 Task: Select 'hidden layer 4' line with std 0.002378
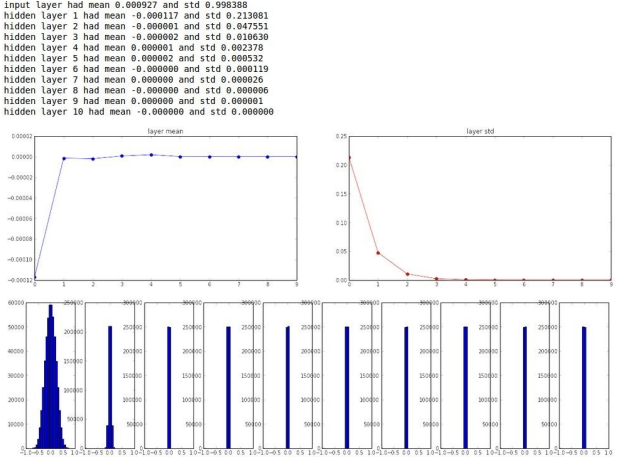pos(134,48)
